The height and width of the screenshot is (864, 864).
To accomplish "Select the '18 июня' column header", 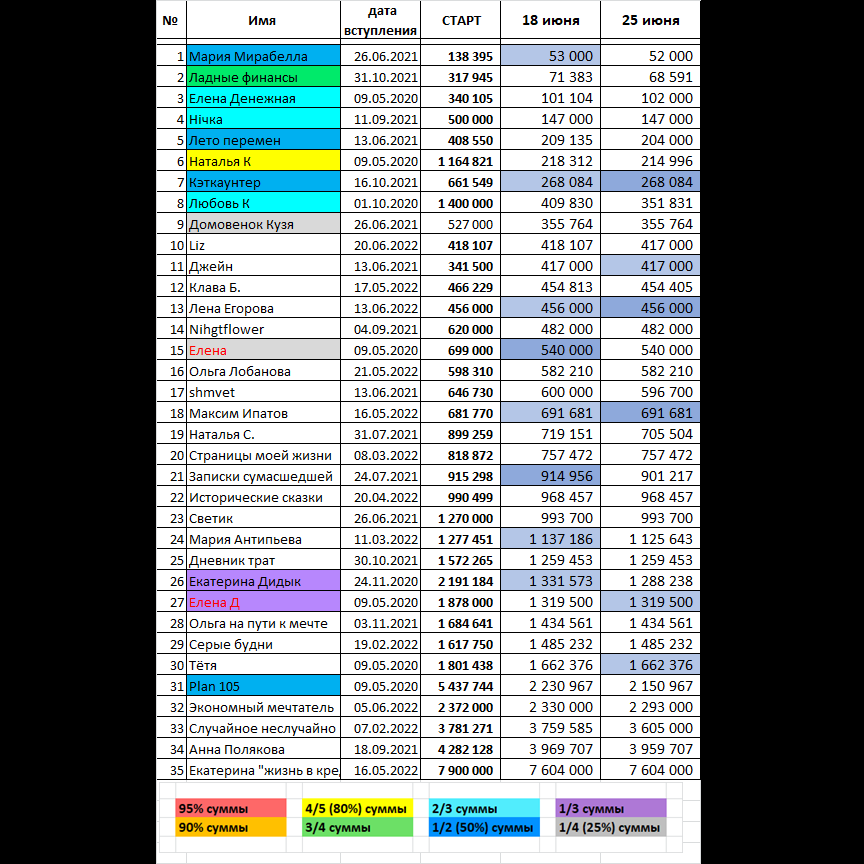I will pos(550,20).
